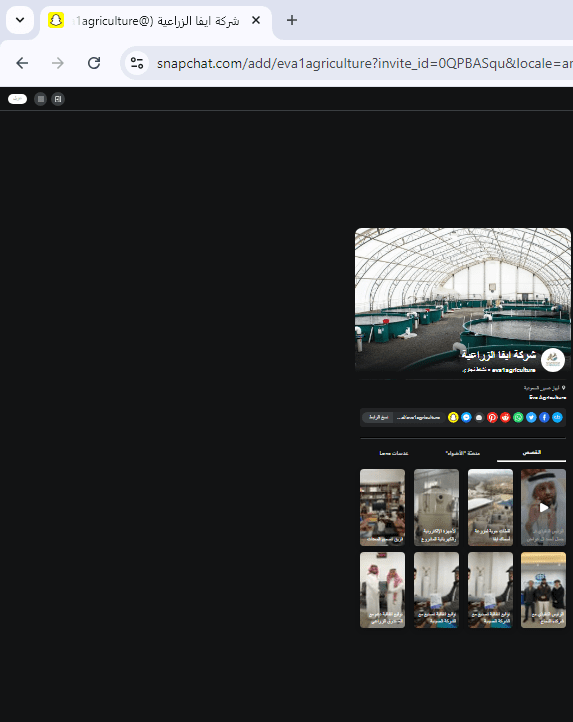Image resolution: width=573 pixels, height=722 pixels.
Task: Go forward in browser history
Action: 58,63
